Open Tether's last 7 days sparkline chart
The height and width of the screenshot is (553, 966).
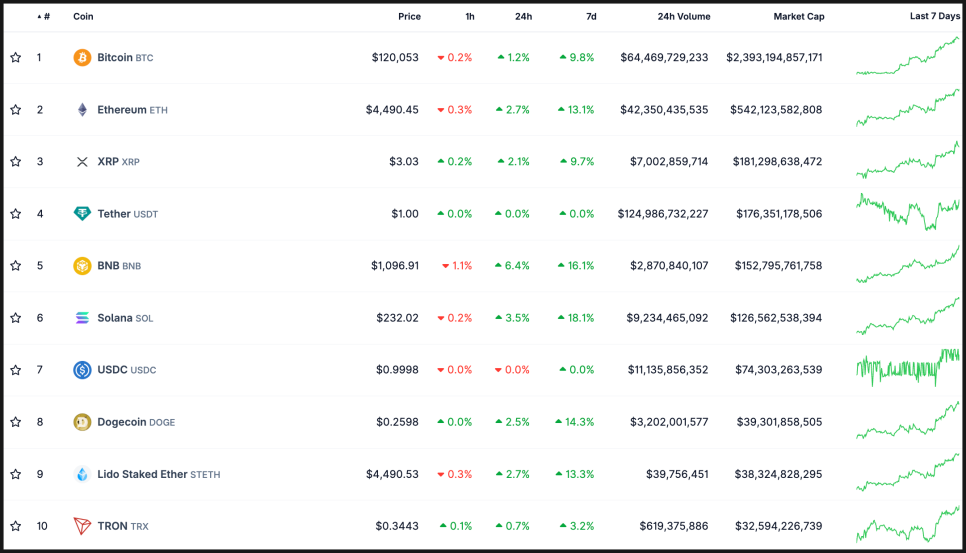[907, 214]
